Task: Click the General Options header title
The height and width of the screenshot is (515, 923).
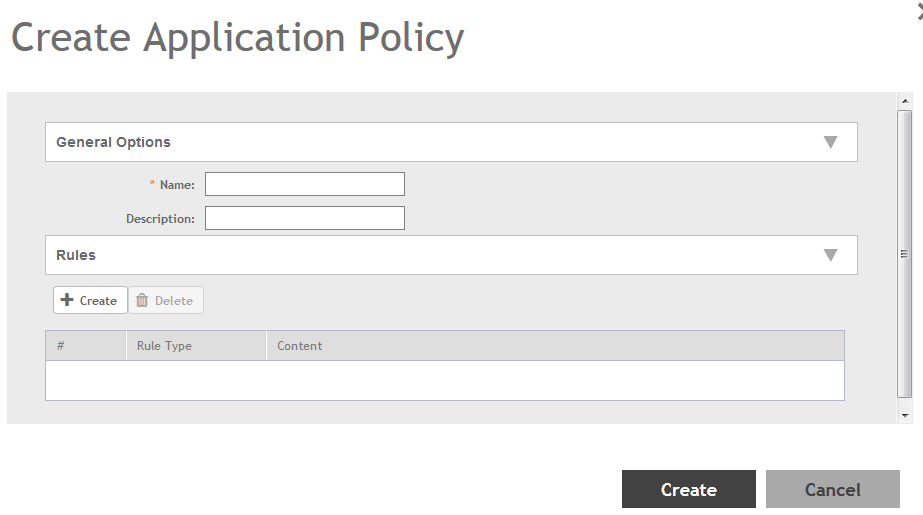Action: pyautogui.click(x=113, y=142)
